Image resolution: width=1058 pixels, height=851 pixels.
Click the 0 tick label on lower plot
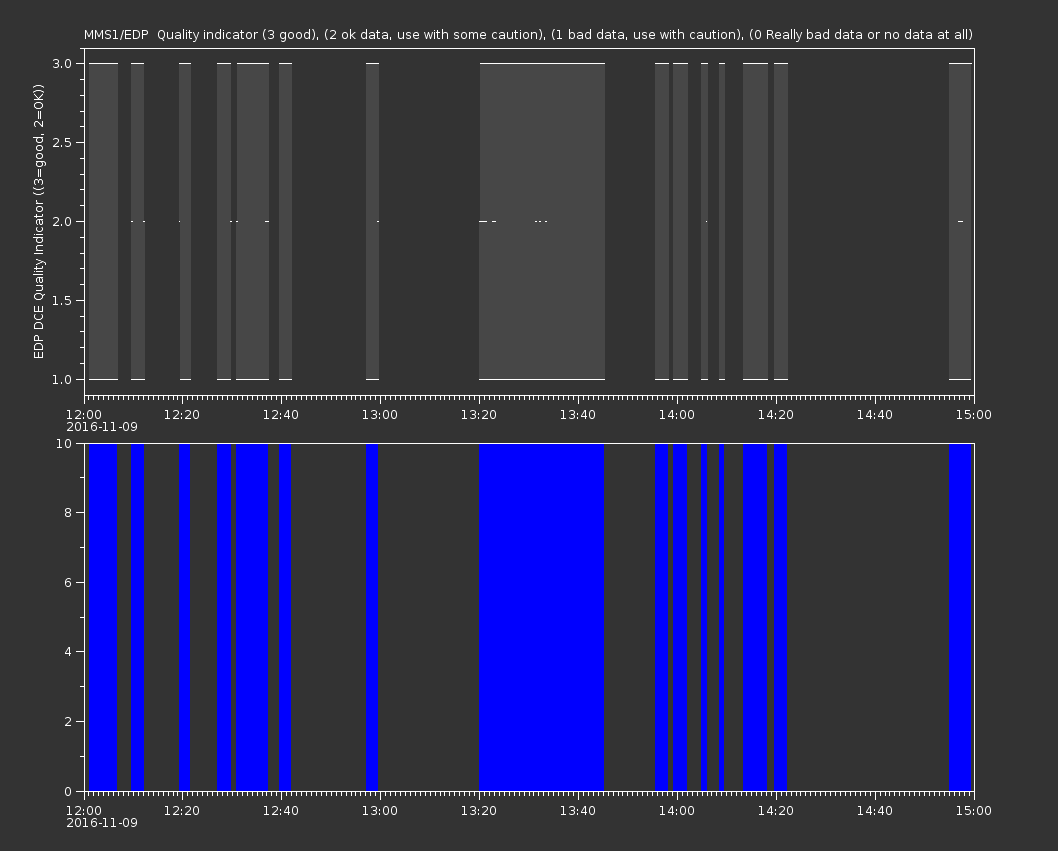68,791
